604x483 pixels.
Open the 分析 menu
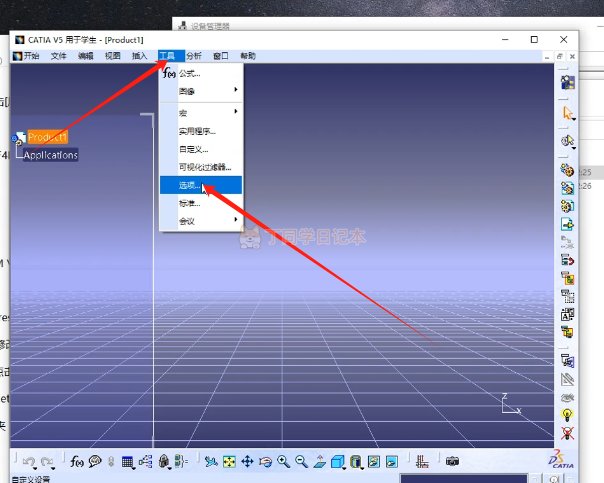click(x=193, y=56)
